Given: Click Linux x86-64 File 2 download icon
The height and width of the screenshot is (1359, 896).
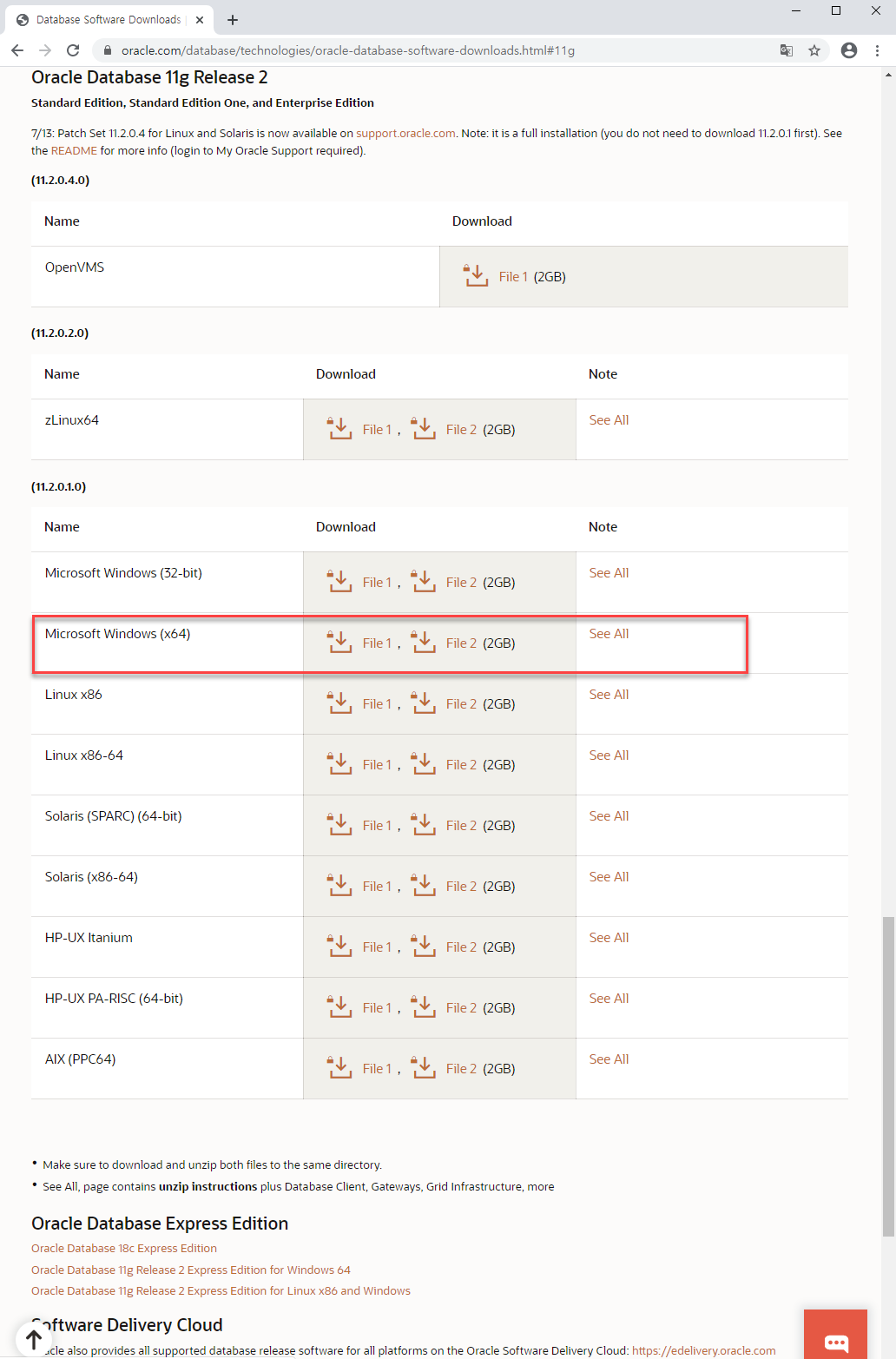Looking at the screenshot, I should coord(423,763).
